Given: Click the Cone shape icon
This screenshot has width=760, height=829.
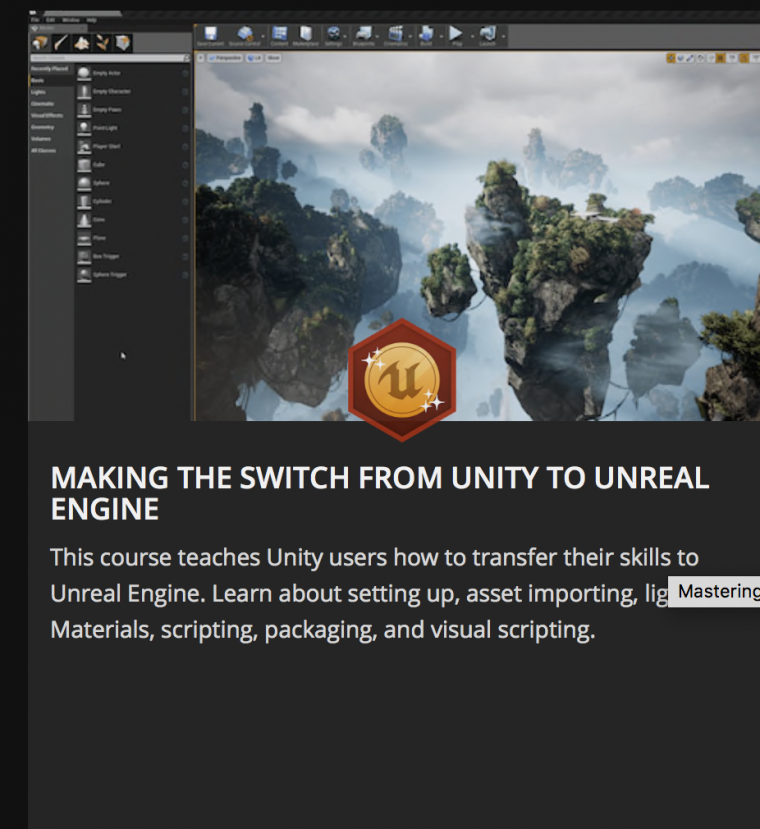Looking at the screenshot, I should (84, 219).
